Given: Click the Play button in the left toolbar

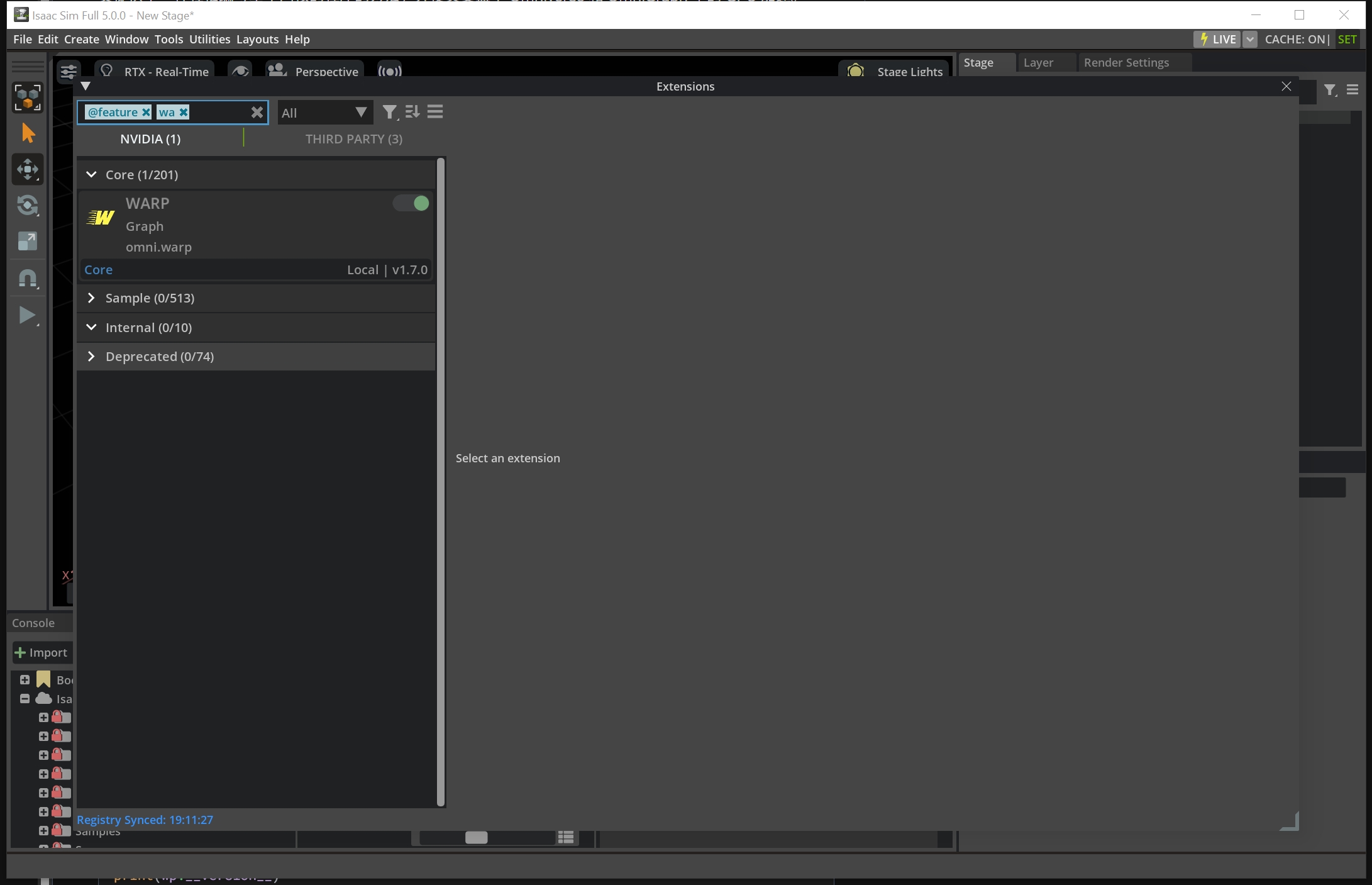Looking at the screenshot, I should coord(28,314).
